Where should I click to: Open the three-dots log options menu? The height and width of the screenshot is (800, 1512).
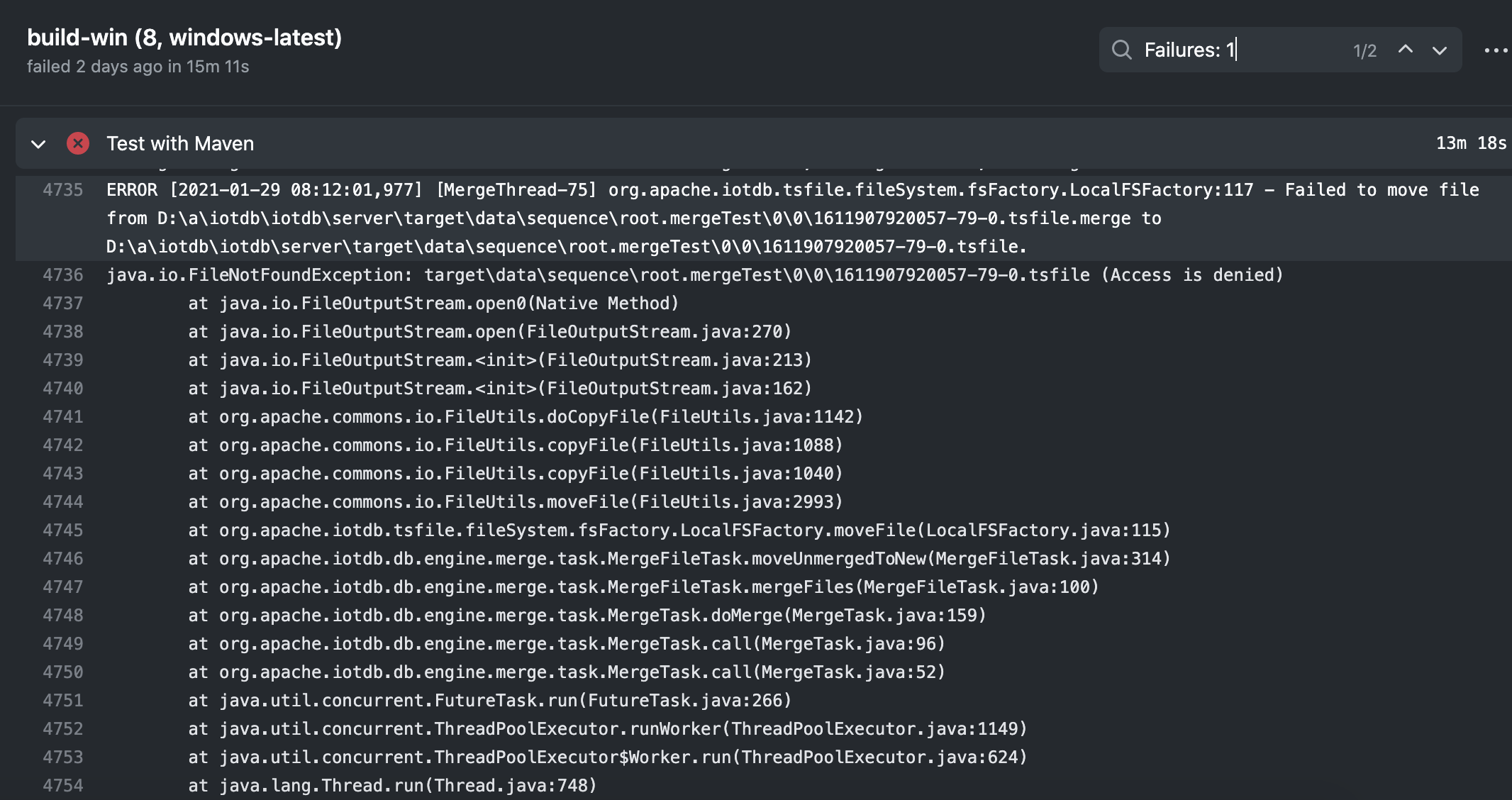(1496, 50)
